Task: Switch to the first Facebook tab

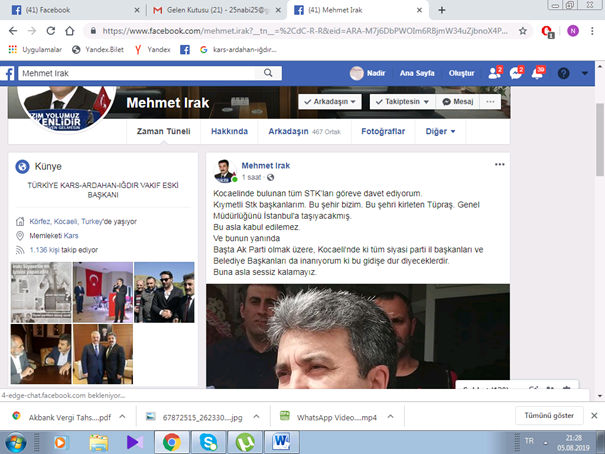Action: tap(75, 10)
